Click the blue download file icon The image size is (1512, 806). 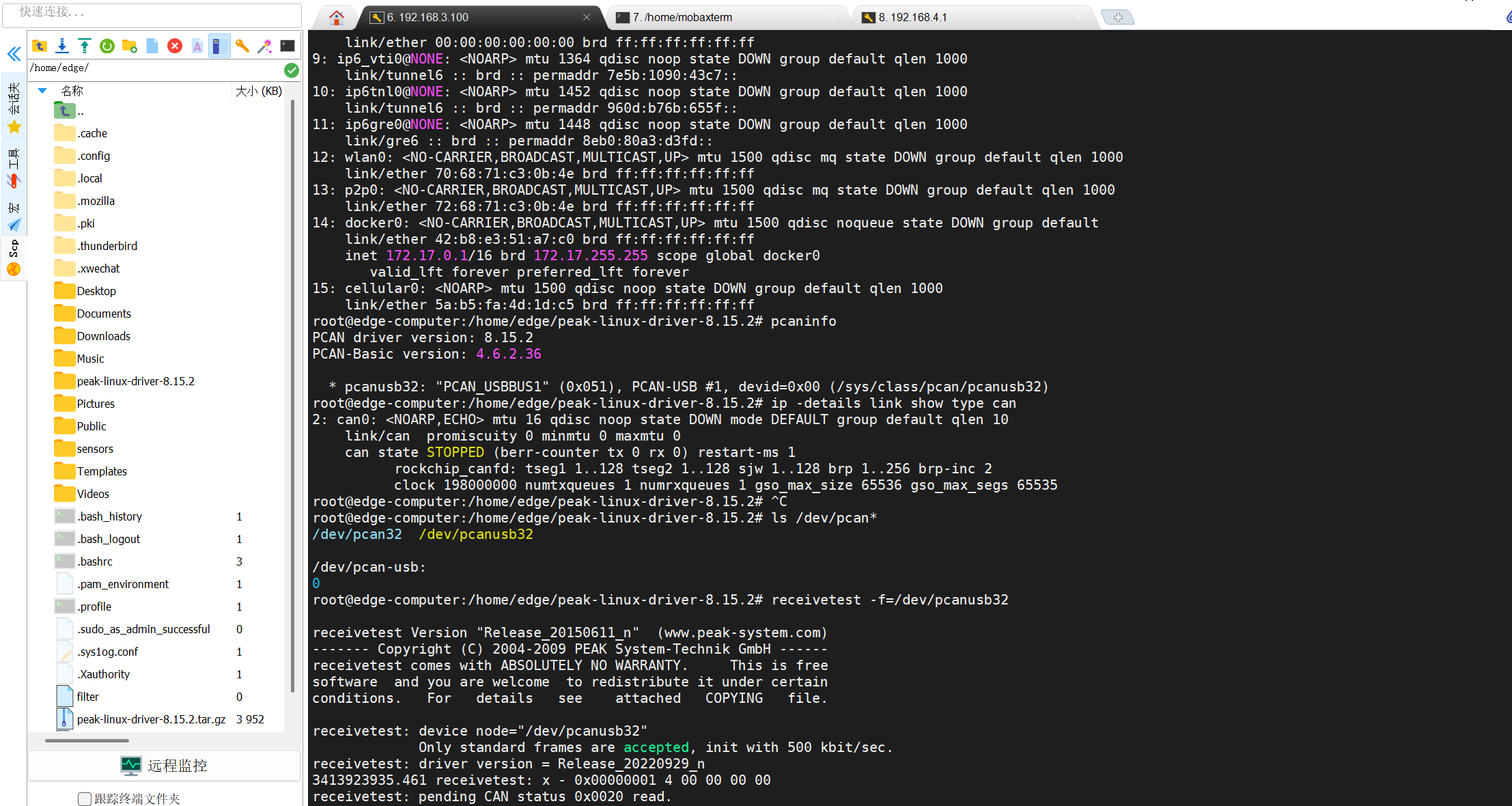62,46
